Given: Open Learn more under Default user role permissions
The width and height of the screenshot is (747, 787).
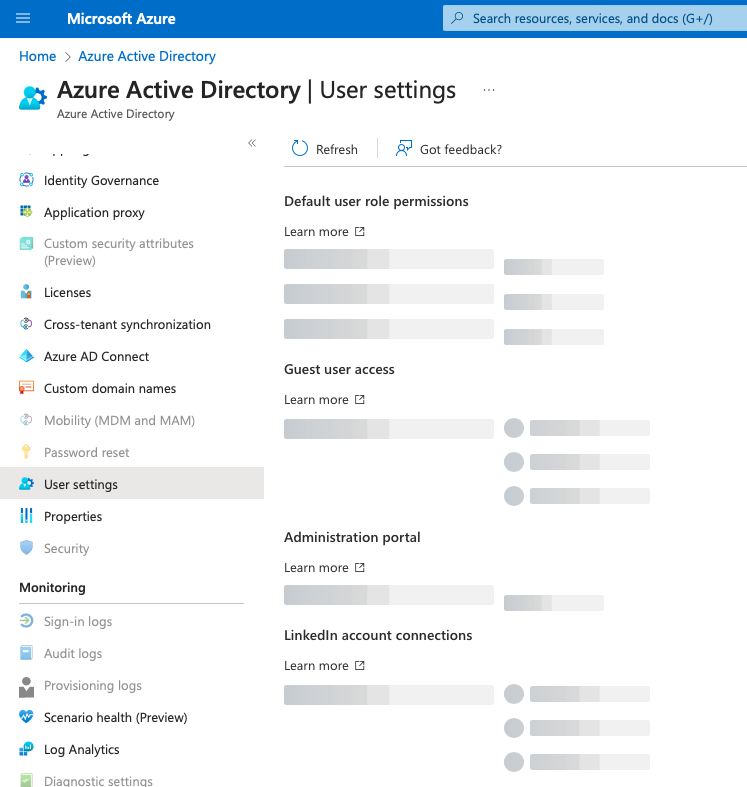Looking at the screenshot, I should [x=324, y=231].
